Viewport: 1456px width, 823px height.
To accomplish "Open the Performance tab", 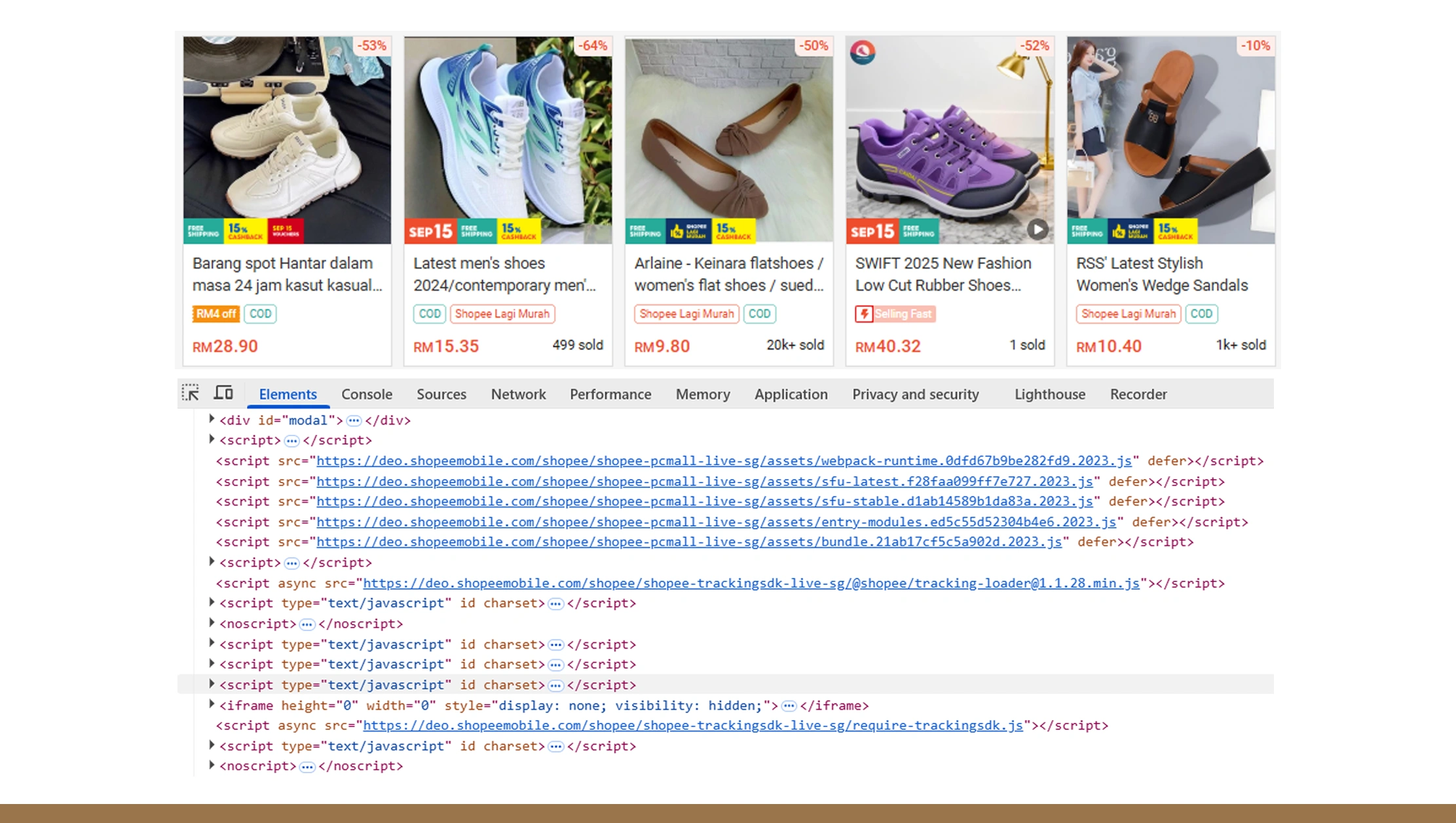I will [610, 394].
